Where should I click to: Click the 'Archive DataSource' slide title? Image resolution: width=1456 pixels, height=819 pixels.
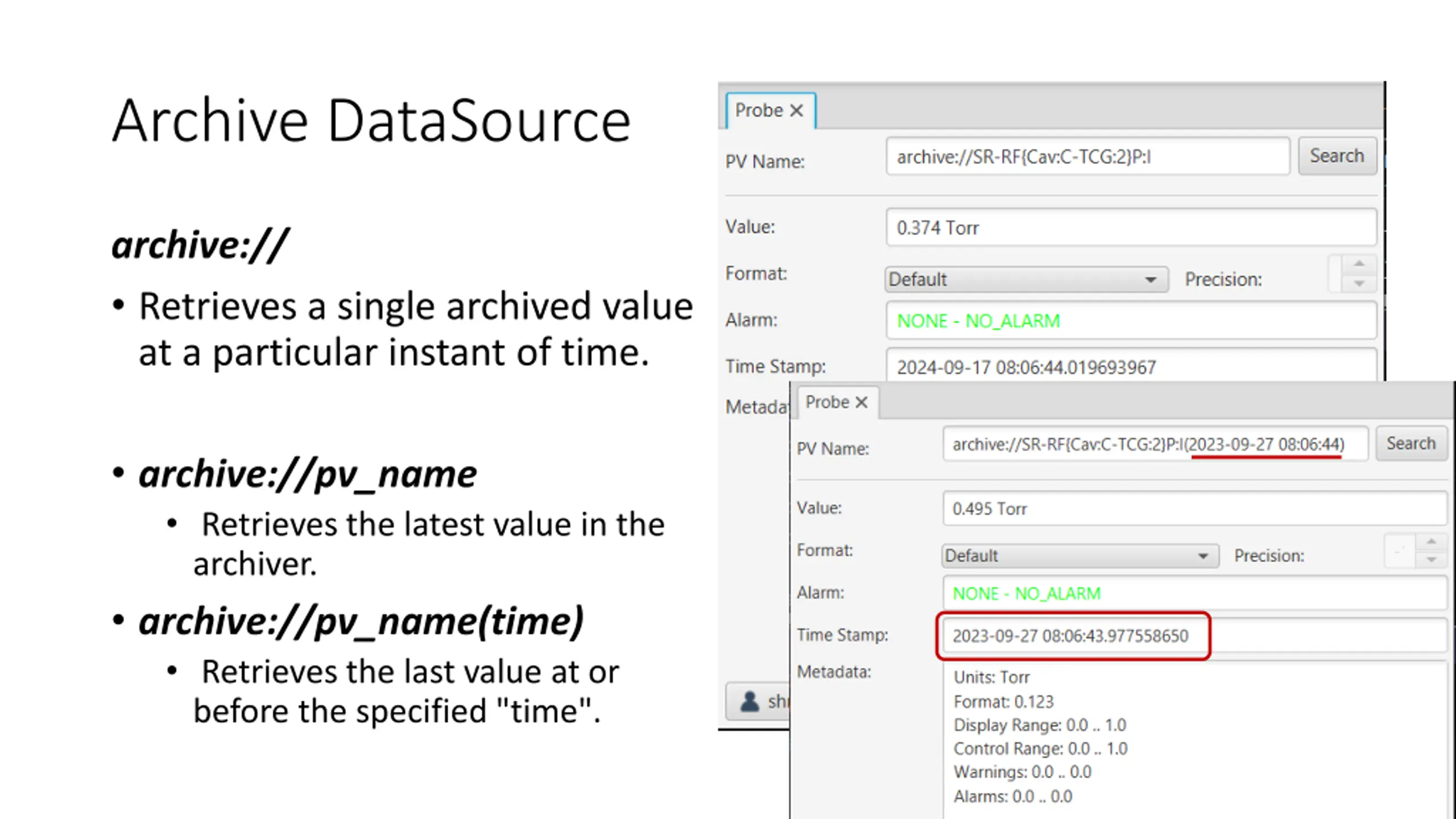coord(371,121)
